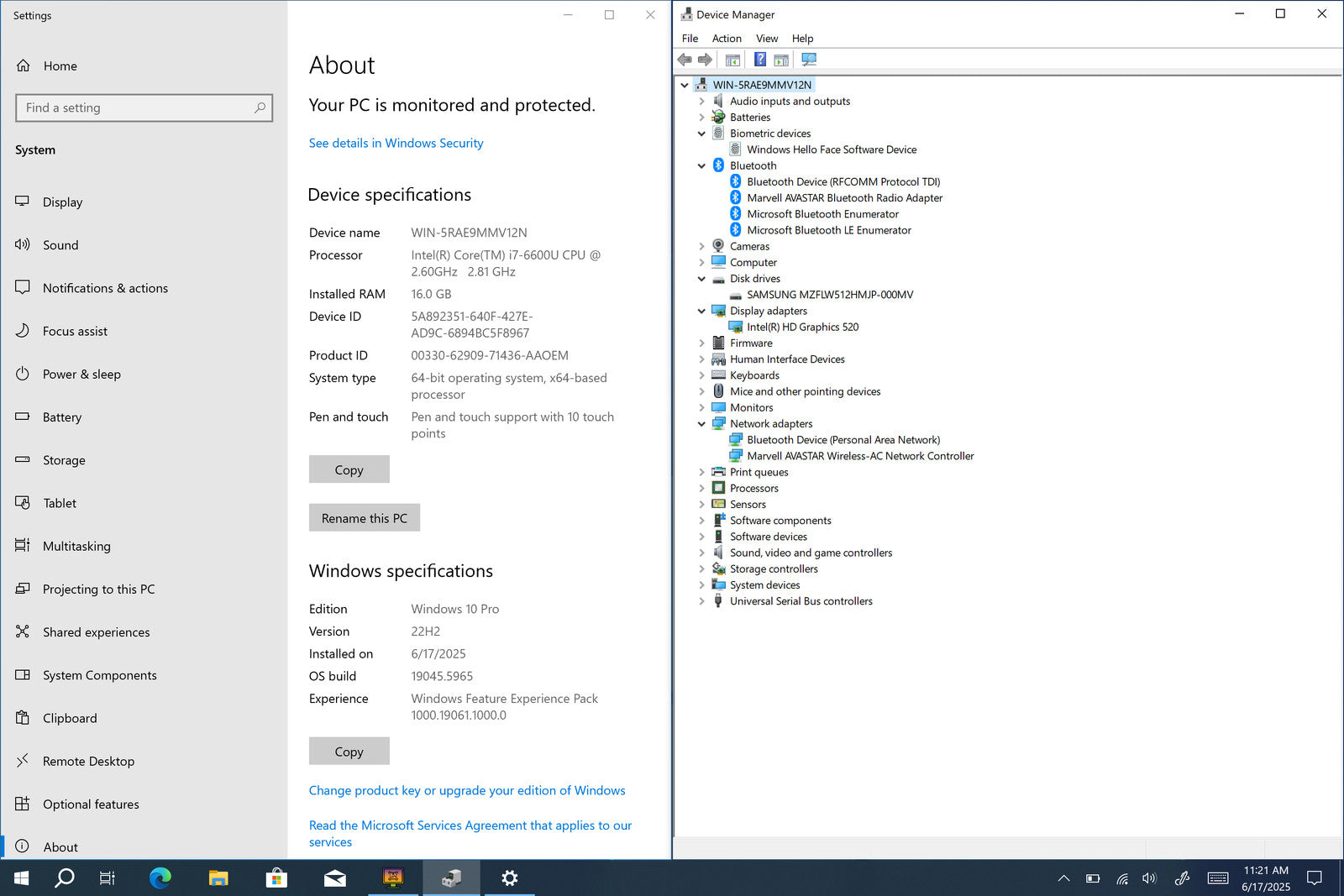Select the Keyboards category row

pos(754,375)
